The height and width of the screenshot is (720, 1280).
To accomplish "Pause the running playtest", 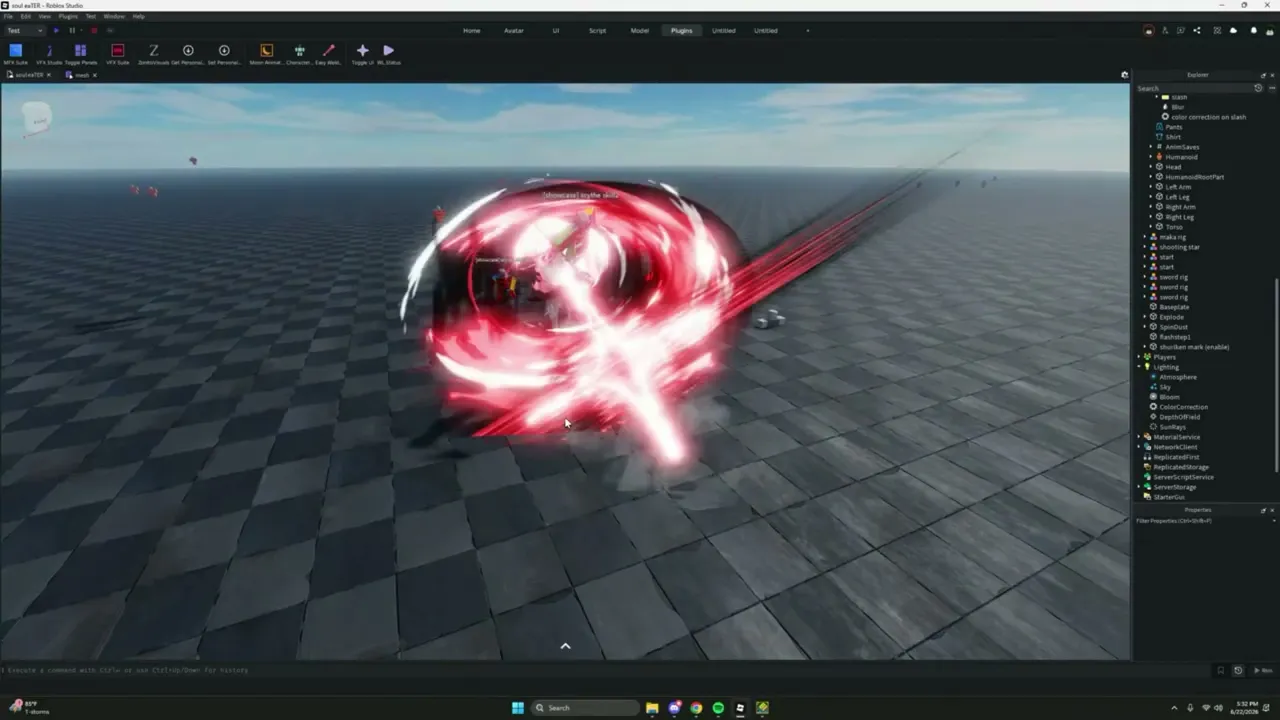I will tap(72, 30).
